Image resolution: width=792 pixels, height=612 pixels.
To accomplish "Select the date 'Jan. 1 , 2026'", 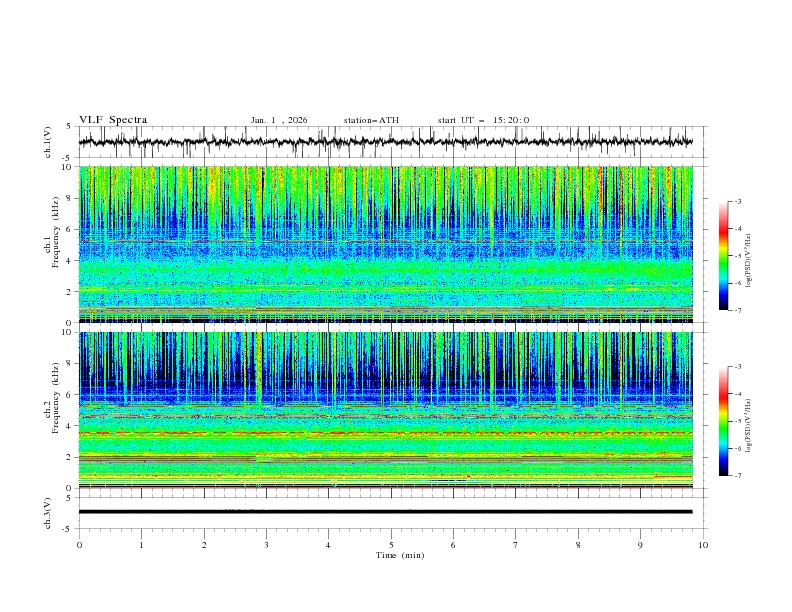I will click(279, 120).
